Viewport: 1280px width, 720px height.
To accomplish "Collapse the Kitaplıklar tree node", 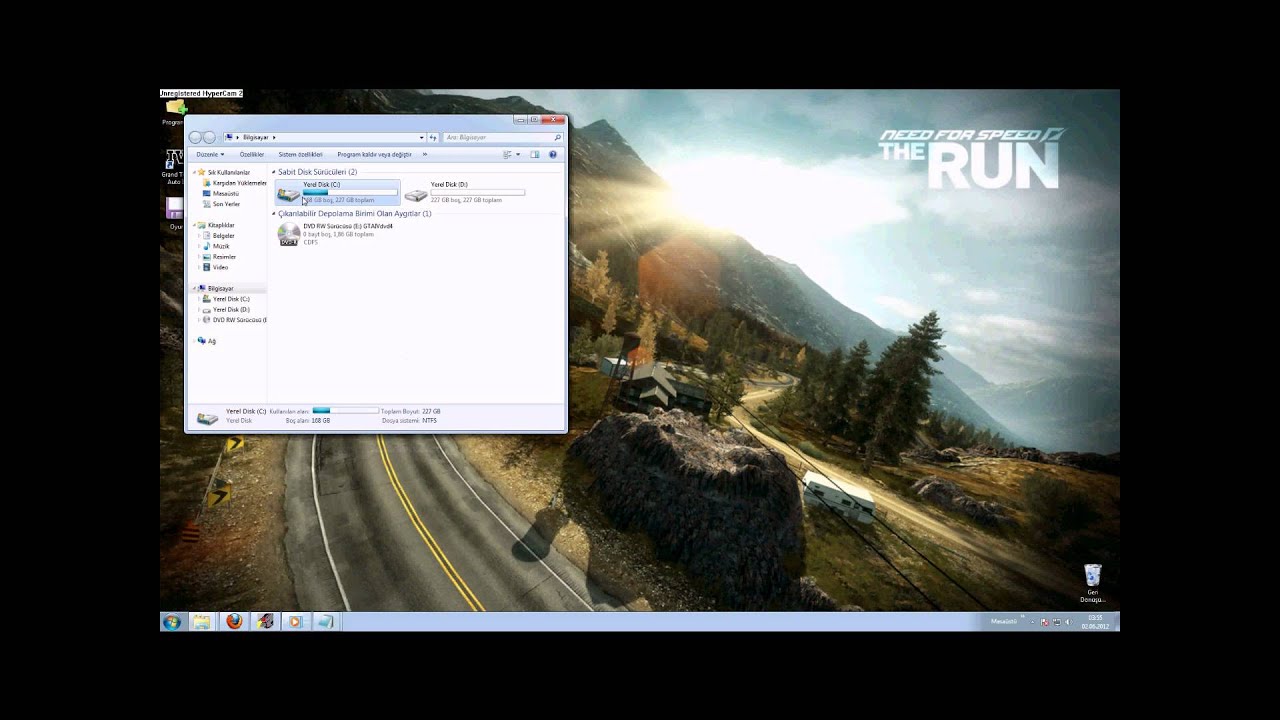I will click(194, 225).
